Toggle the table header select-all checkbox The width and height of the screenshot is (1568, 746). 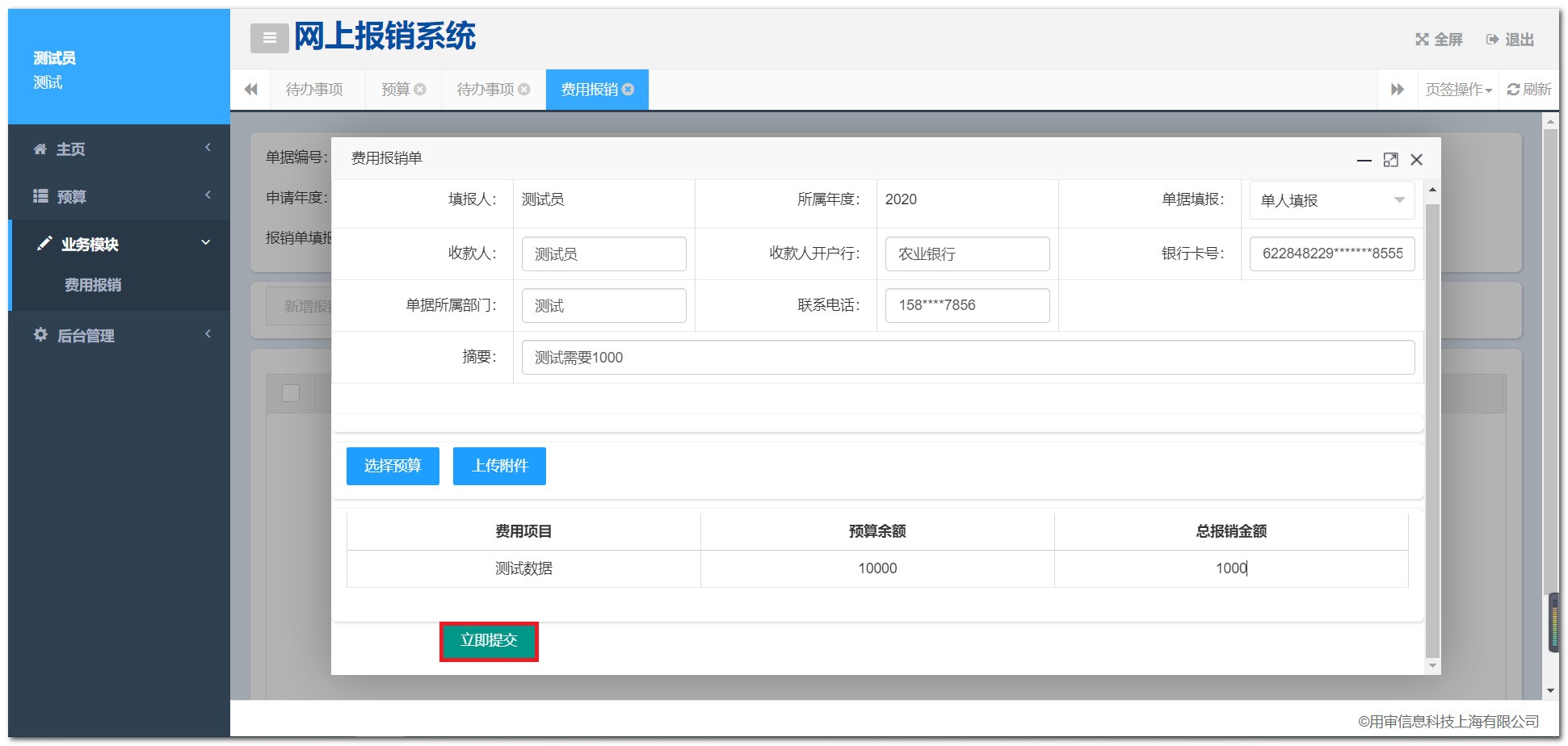291,393
